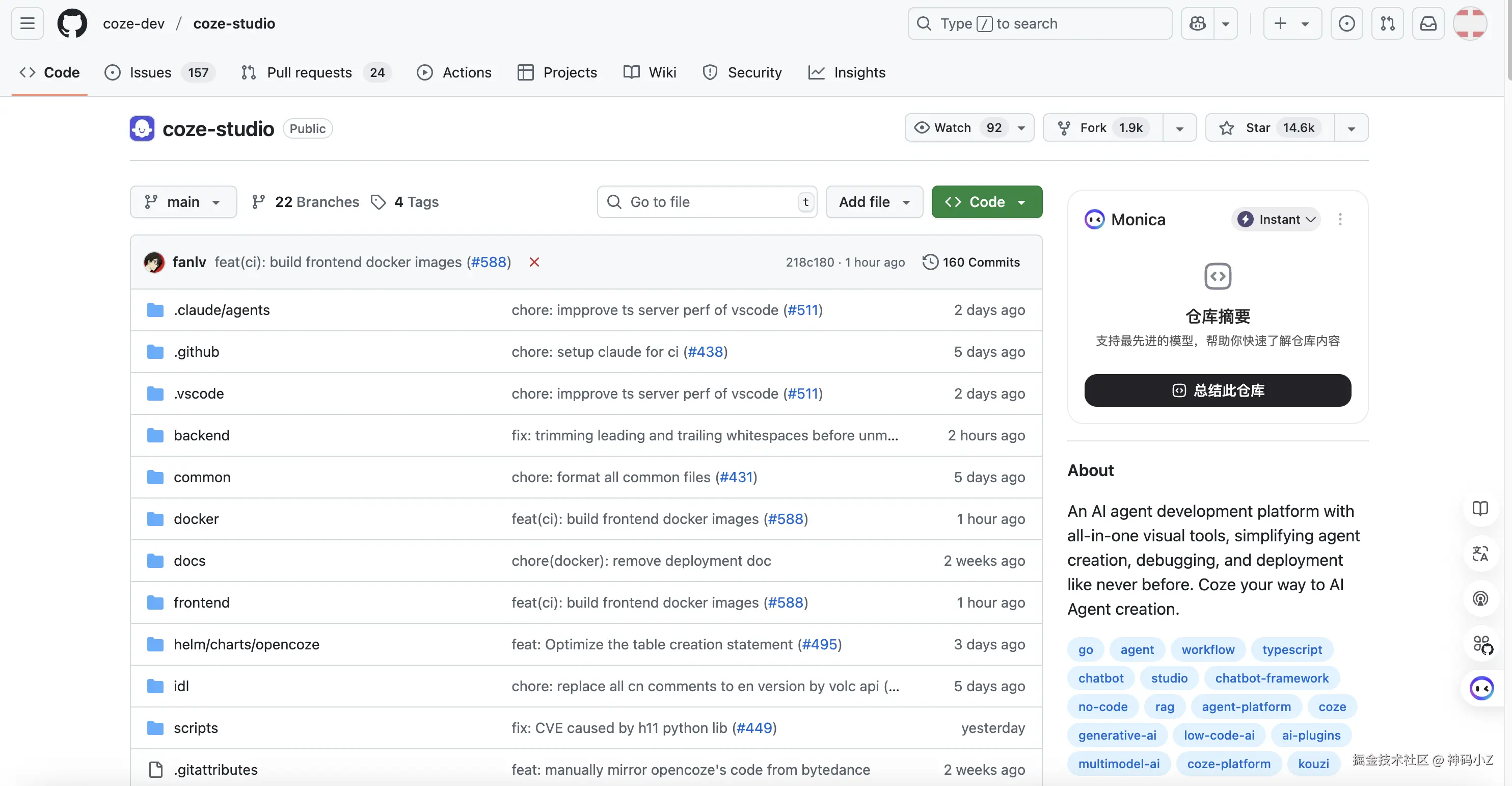Image resolution: width=1512 pixels, height=786 pixels.
Task: Click the Go to file search field
Action: [706, 202]
